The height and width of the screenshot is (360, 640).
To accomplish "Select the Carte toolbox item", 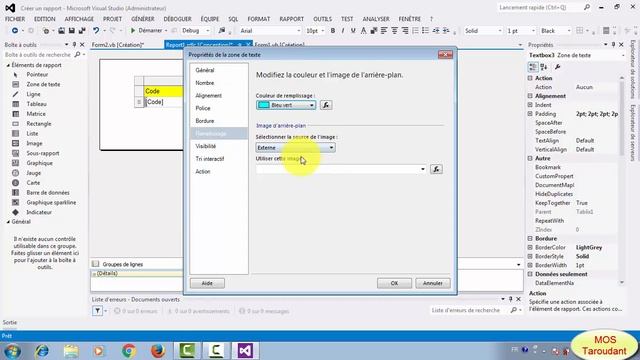I will coord(33,183).
